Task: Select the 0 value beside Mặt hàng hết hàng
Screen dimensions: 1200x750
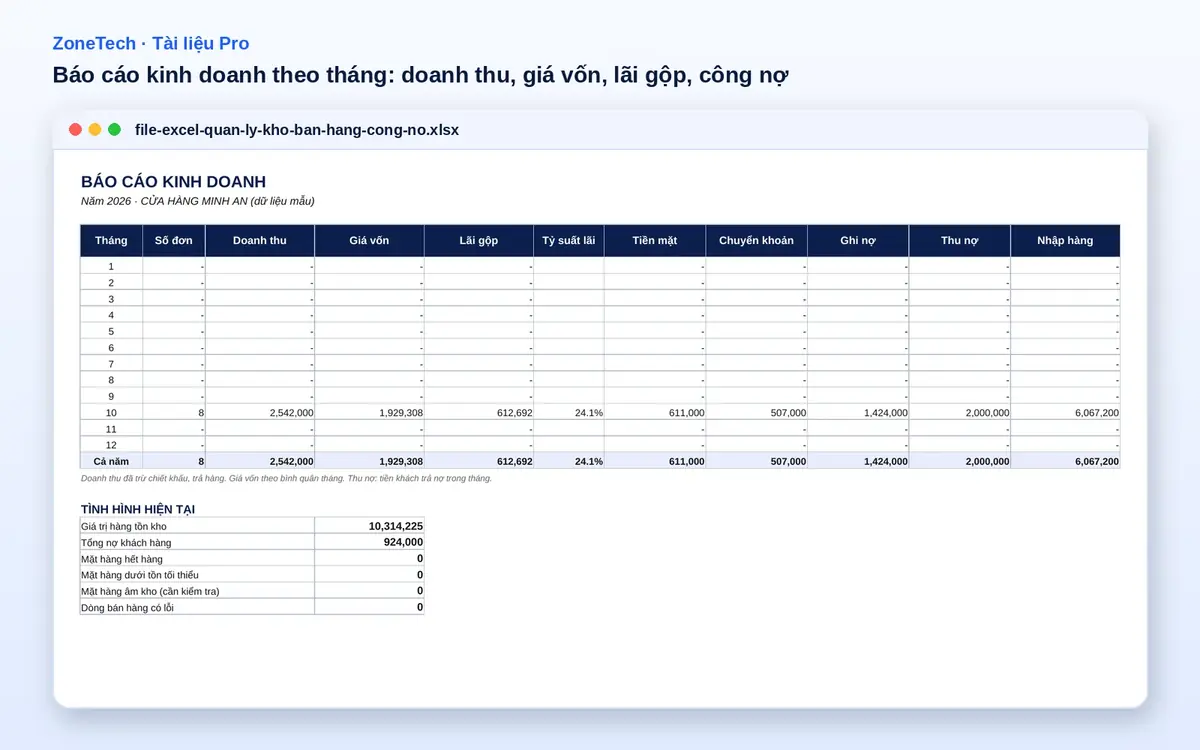Action: pos(369,558)
